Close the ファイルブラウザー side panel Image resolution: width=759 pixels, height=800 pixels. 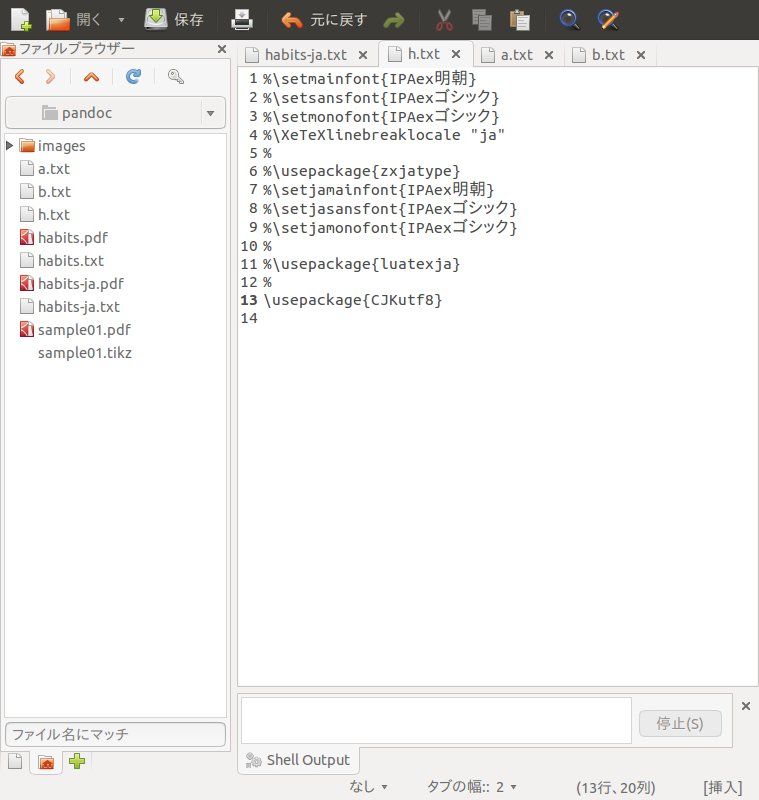click(222, 49)
